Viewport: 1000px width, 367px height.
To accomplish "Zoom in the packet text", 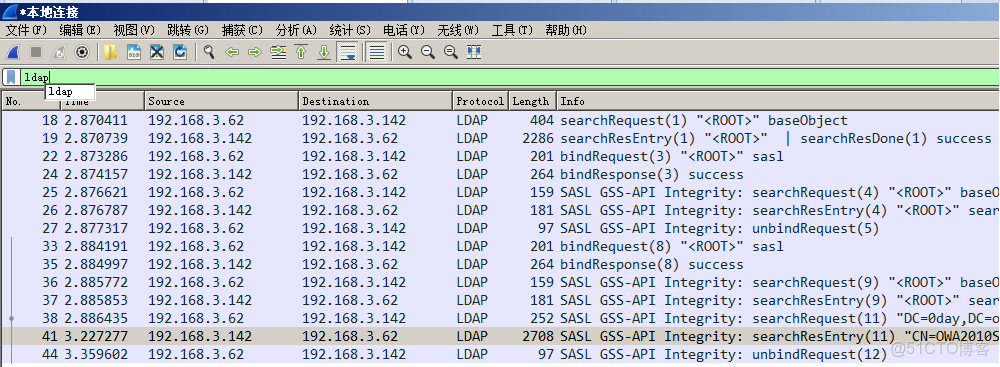I will (404, 52).
